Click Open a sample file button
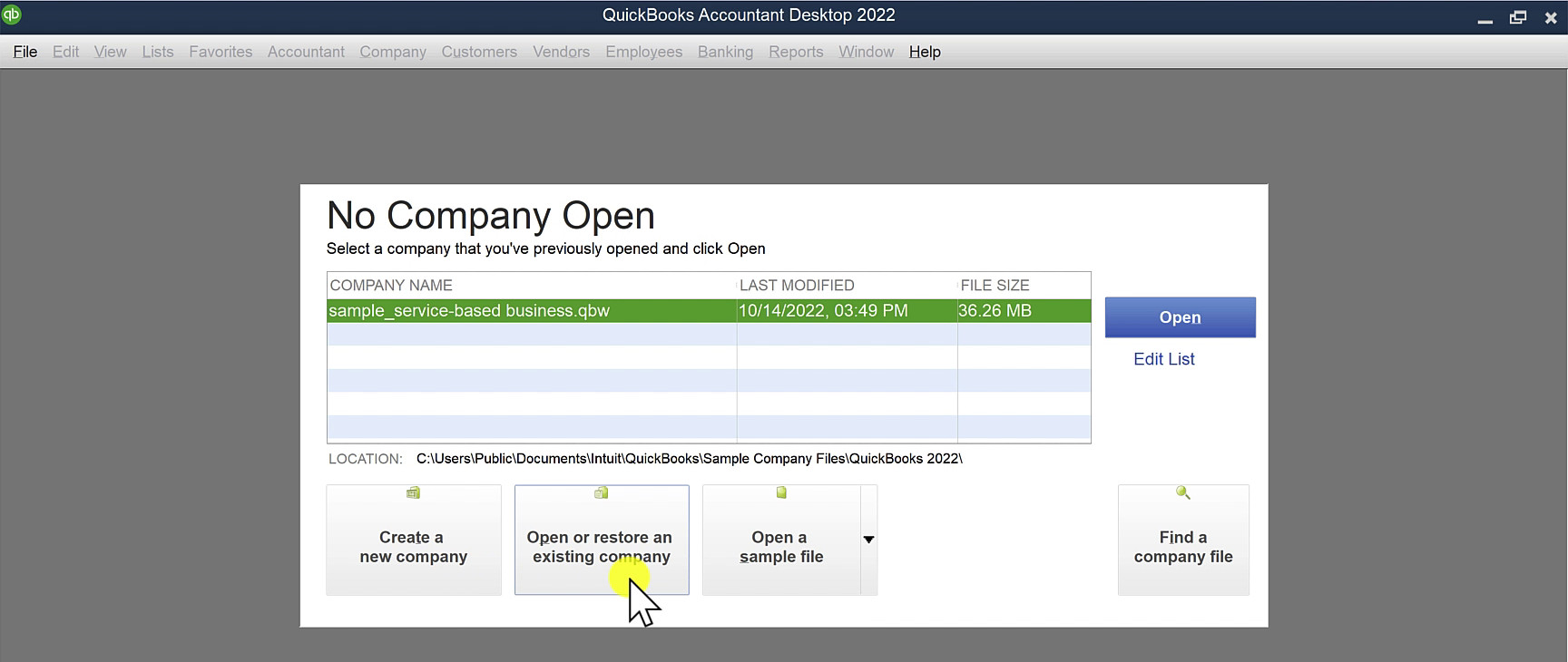Image resolution: width=1568 pixels, height=662 pixels. click(x=781, y=540)
